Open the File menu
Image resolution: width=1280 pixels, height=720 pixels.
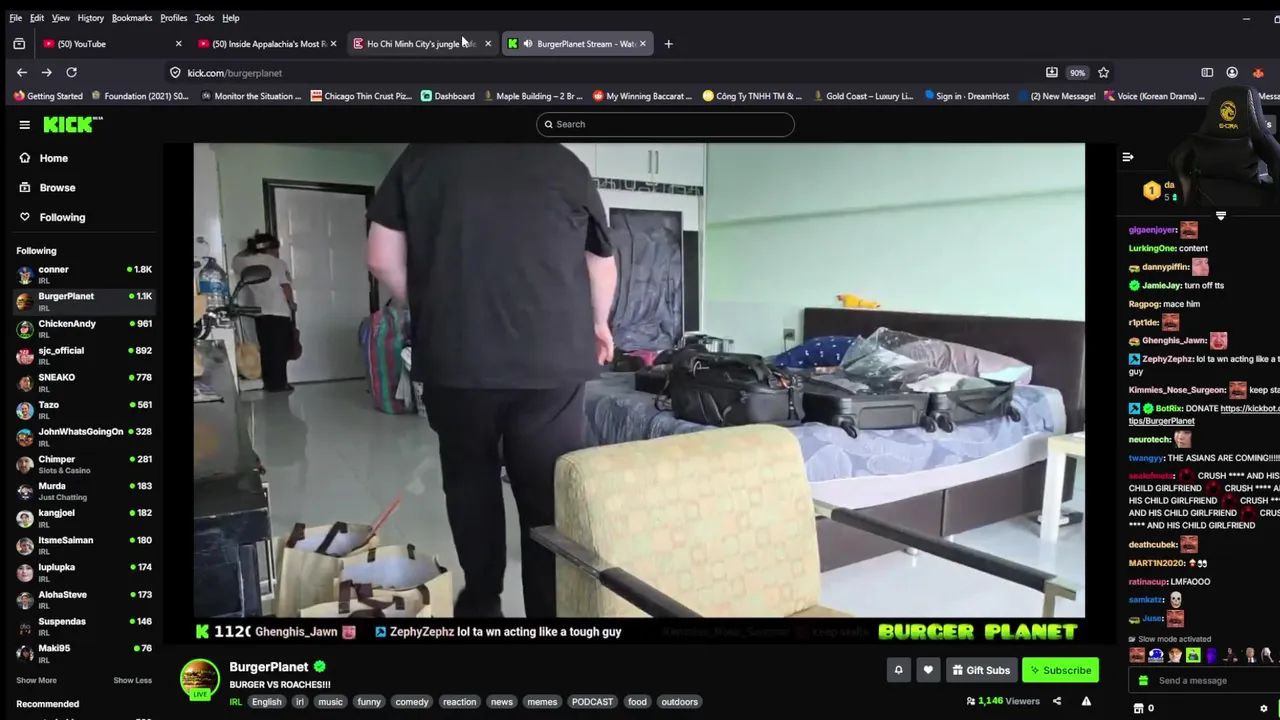pos(16,18)
